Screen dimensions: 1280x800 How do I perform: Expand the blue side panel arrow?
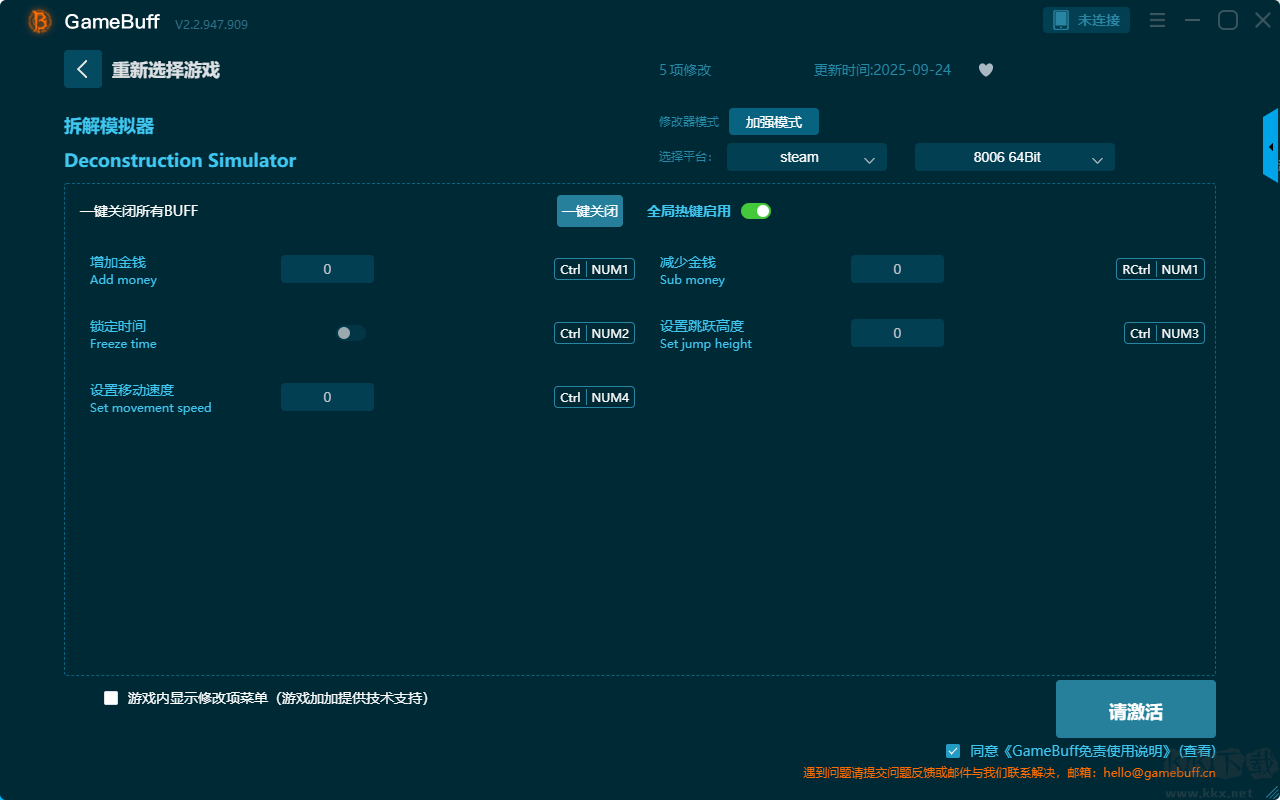point(1270,147)
